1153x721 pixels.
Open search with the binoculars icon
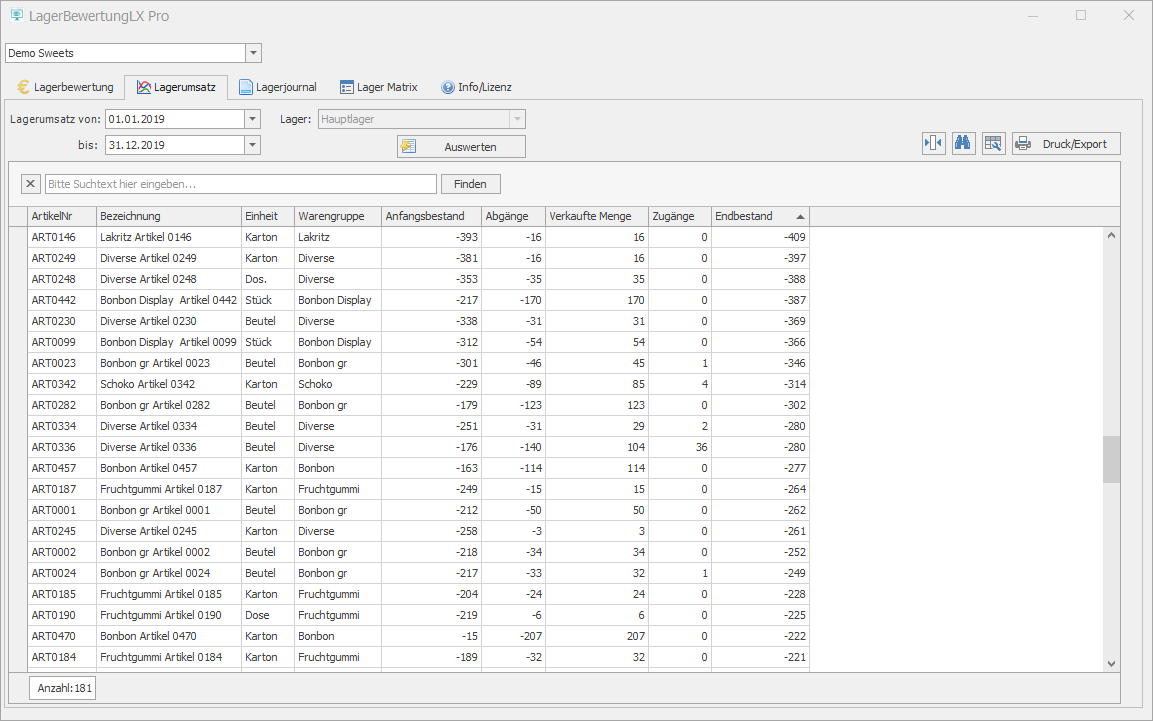point(963,143)
